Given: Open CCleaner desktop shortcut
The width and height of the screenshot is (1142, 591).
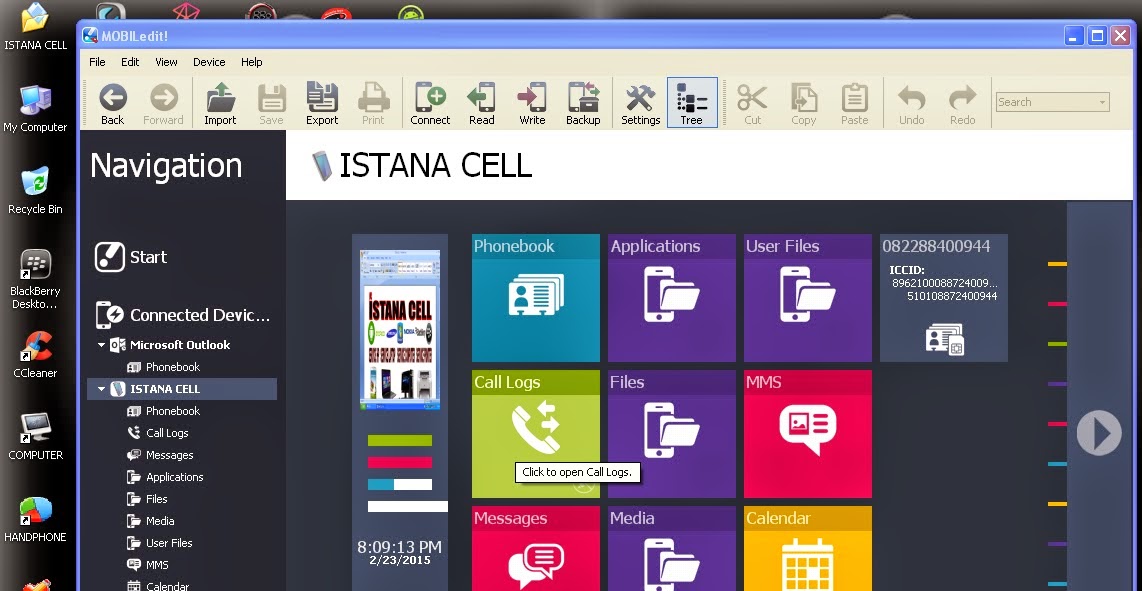Looking at the screenshot, I should (35, 355).
